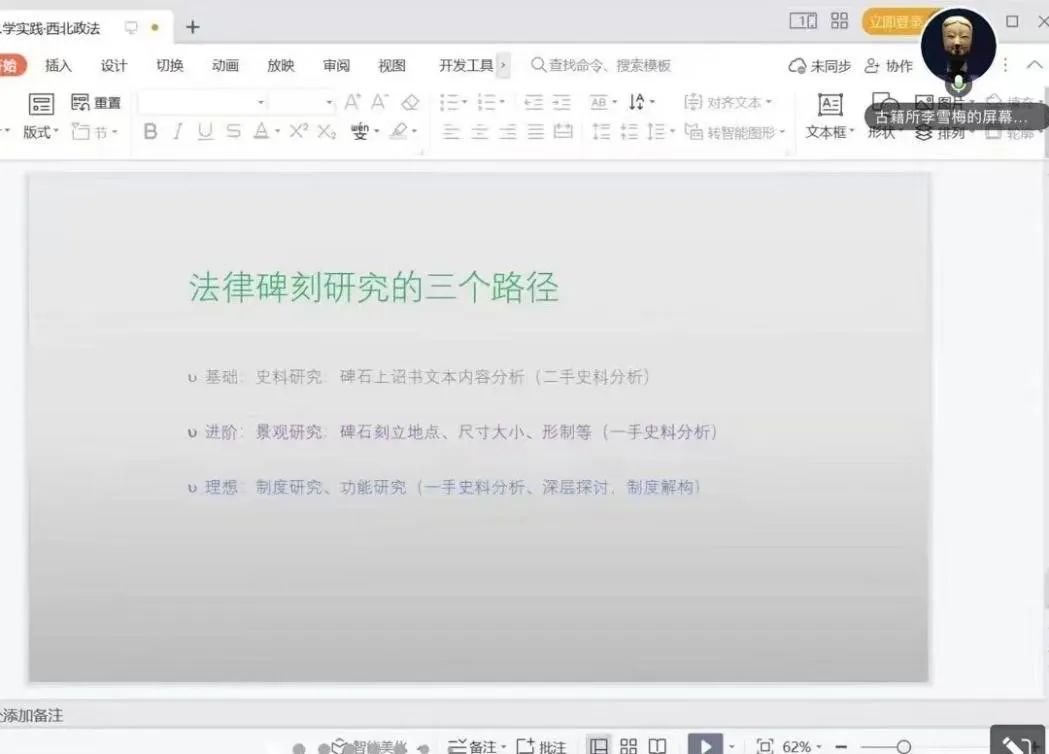Screen dimensions: 1049x754
Task: Apply strikethrough to text
Action: click(233, 132)
